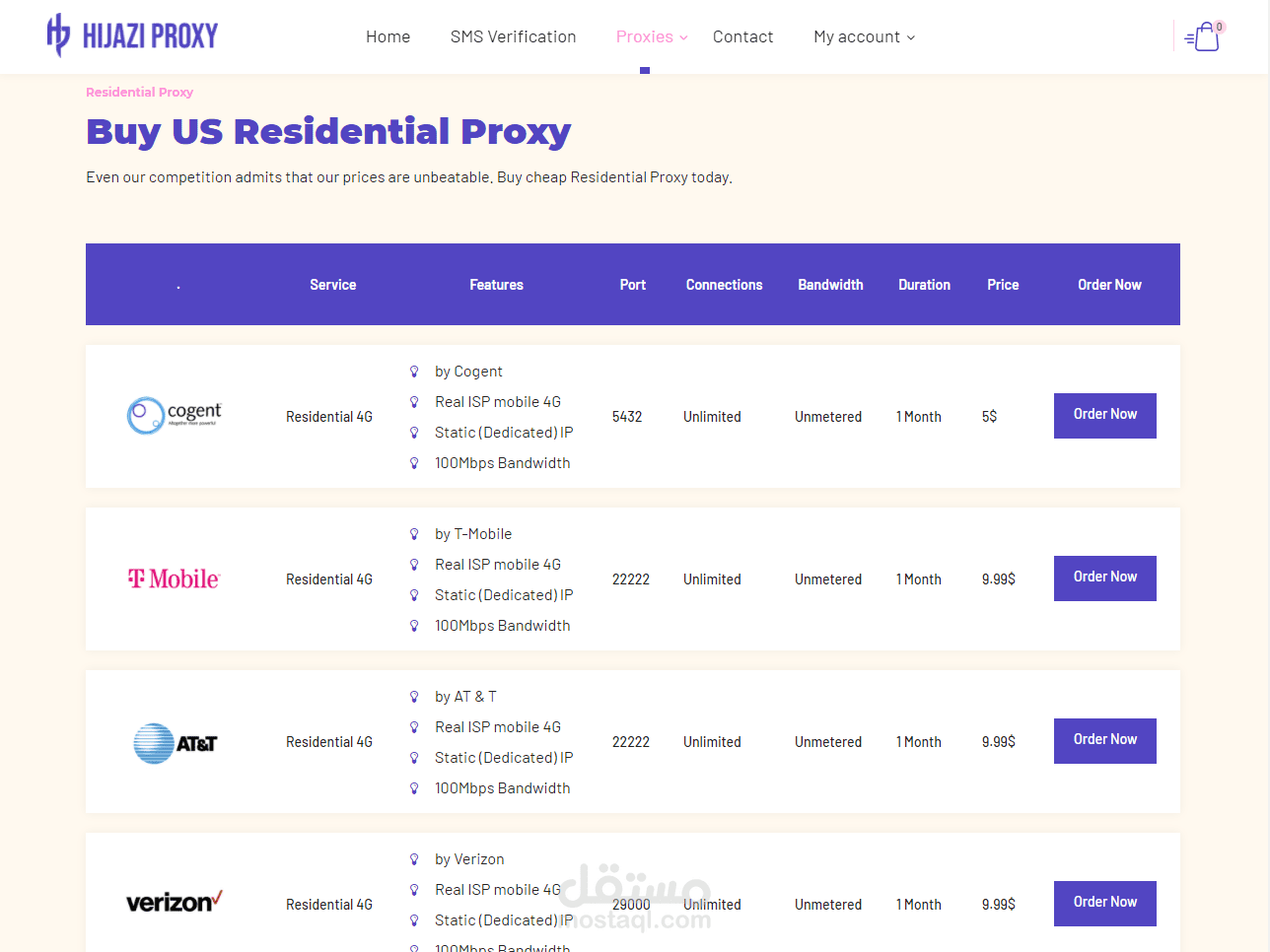This screenshot has width=1270, height=952.
Task: Click 'by Cogent' feature text
Action: [468, 372]
